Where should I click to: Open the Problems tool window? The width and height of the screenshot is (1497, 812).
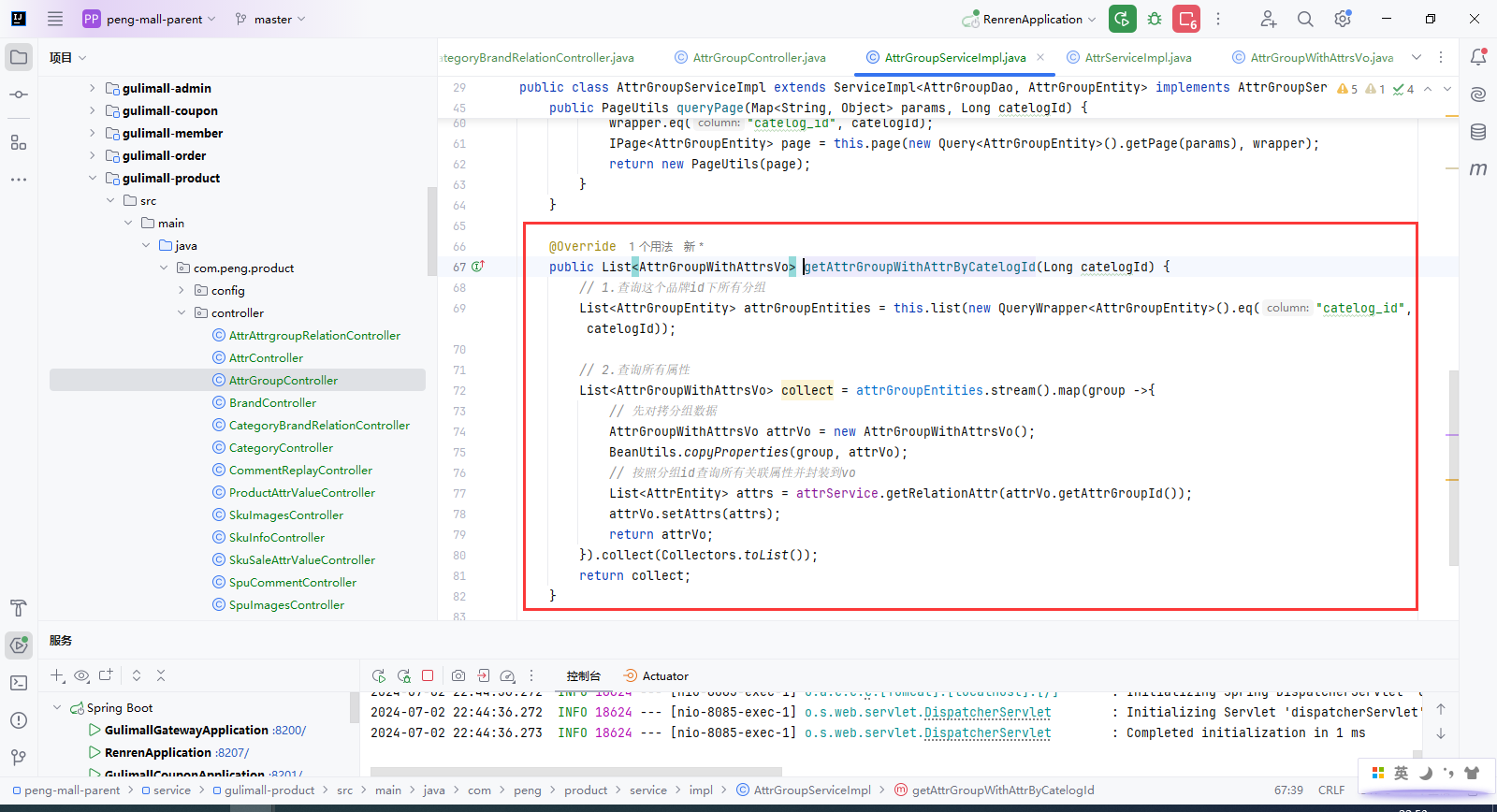19,720
